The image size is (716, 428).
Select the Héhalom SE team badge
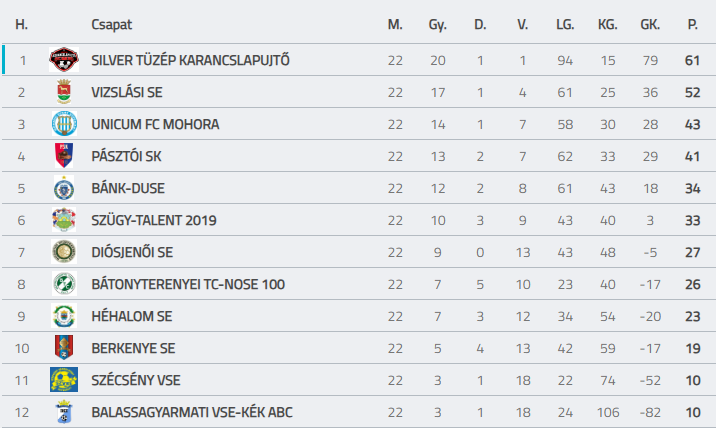(x=64, y=316)
